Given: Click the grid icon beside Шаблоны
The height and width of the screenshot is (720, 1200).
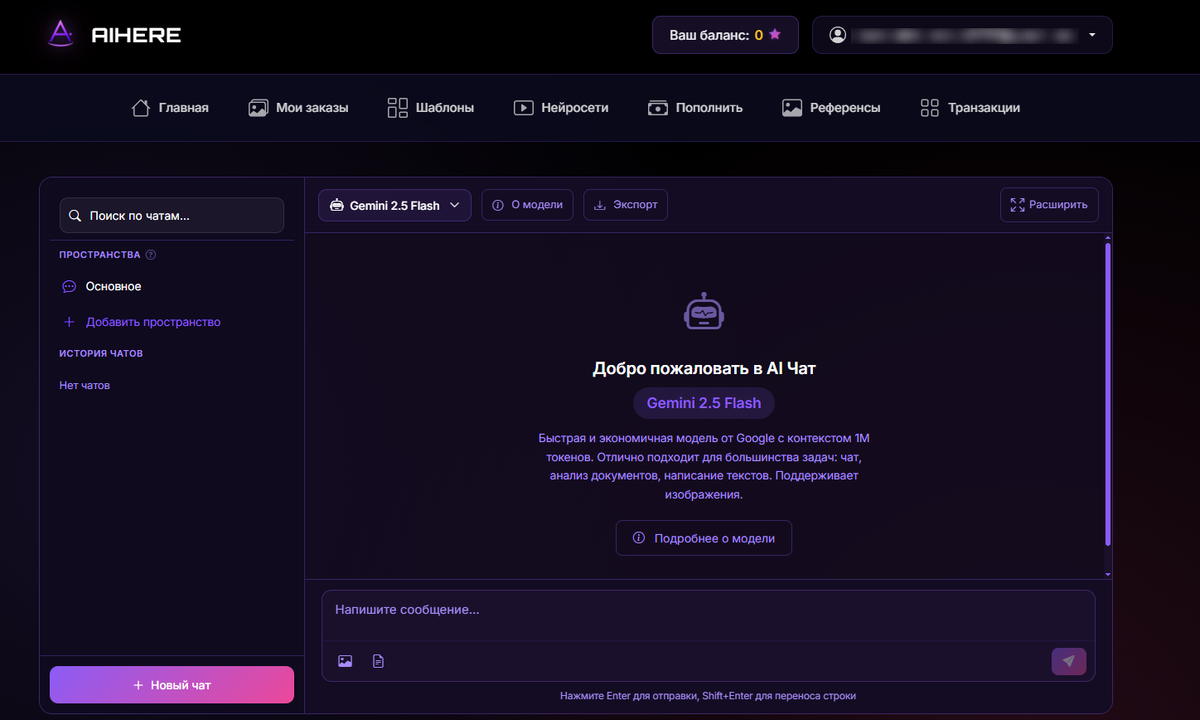Looking at the screenshot, I should coord(397,107).
